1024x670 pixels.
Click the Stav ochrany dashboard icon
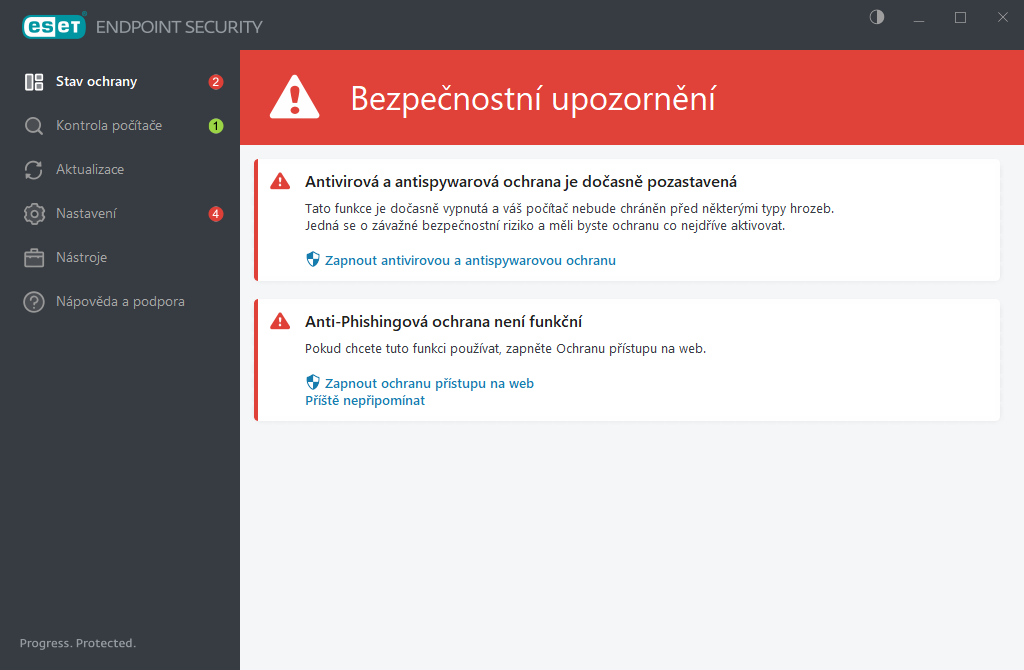pos(34,82)
